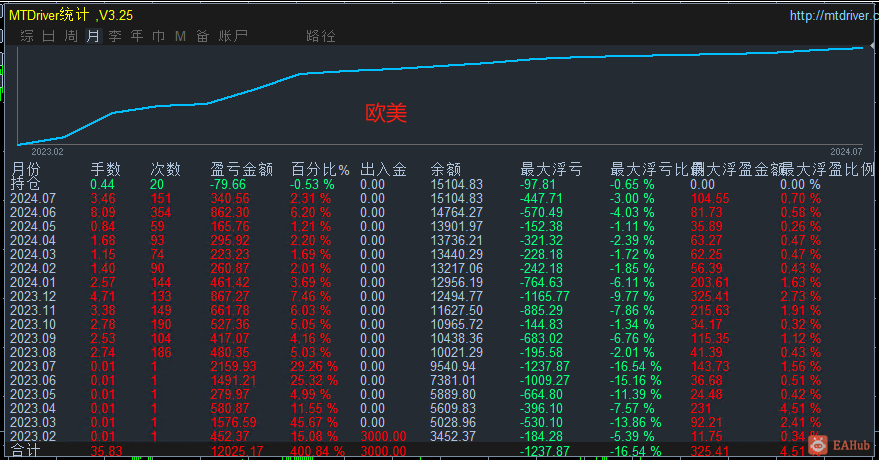The width and height of the screenshot is (879, 460).
Task: Open the 备 notes tab
Action: coord(202,36)
